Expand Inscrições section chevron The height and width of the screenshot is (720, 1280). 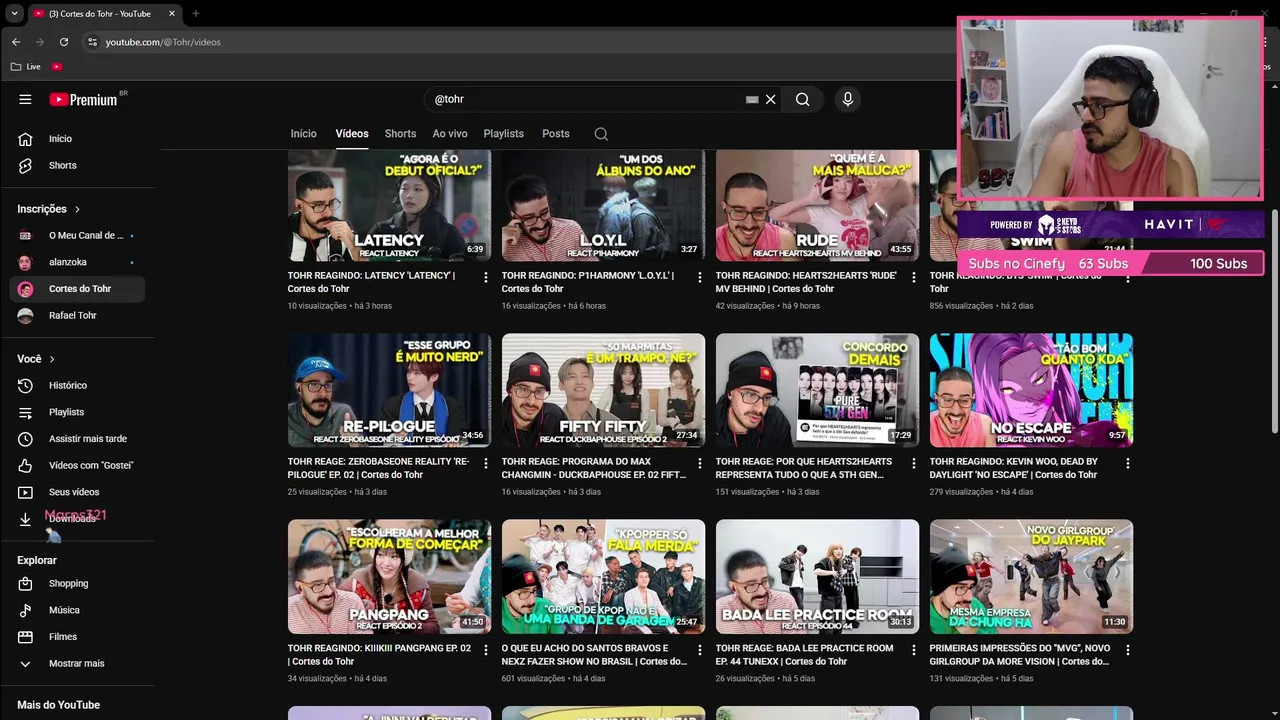coord(77,209)
